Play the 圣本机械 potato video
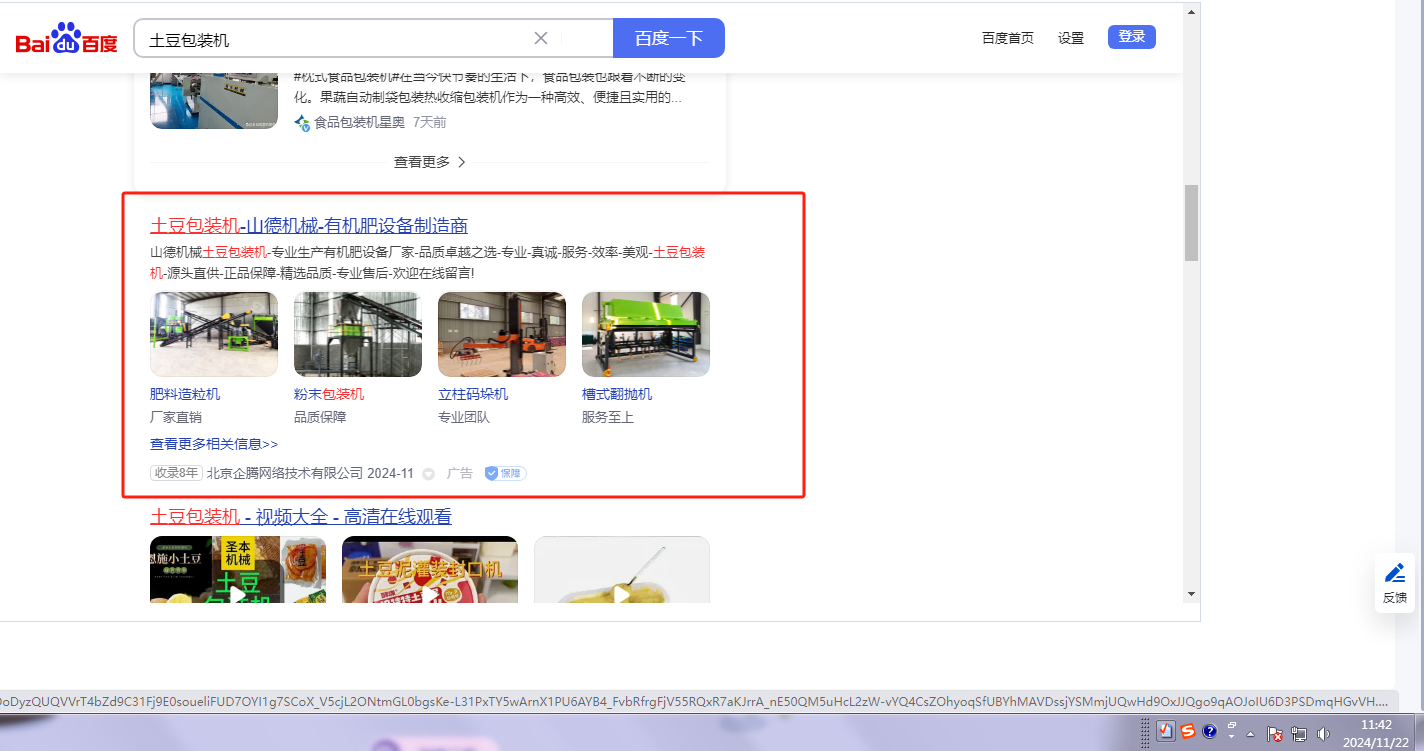Screen dimensions: 1424x751 (x=238, y=570)
